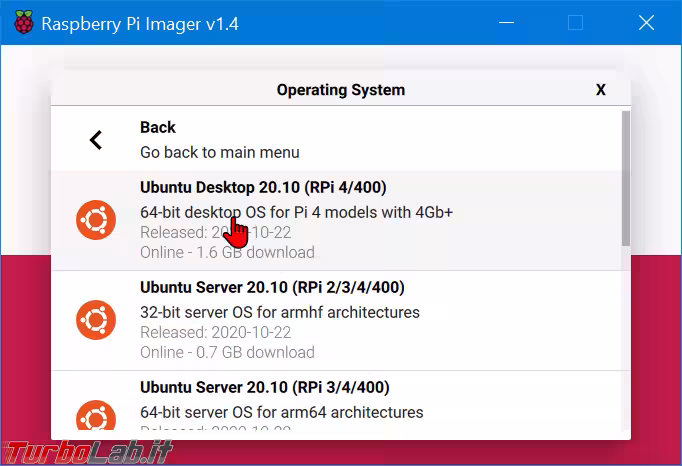The width and height of the screenshot is (682, 466).
Task: Click '64-bit server OS for arm64' description
Action: click(x=281, y=412)
